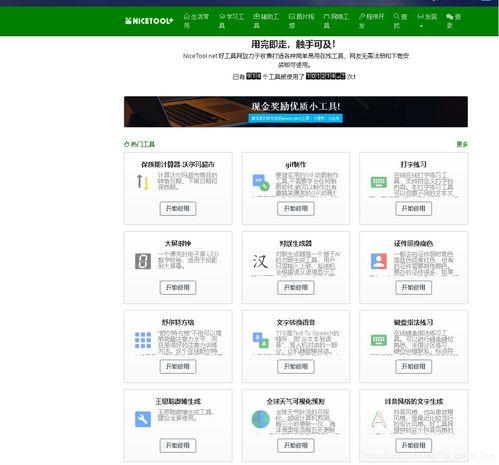Screen dimensions: 499x465
Task: Start using the 大屏时钟 tool
Action: [x=178, y=287]
